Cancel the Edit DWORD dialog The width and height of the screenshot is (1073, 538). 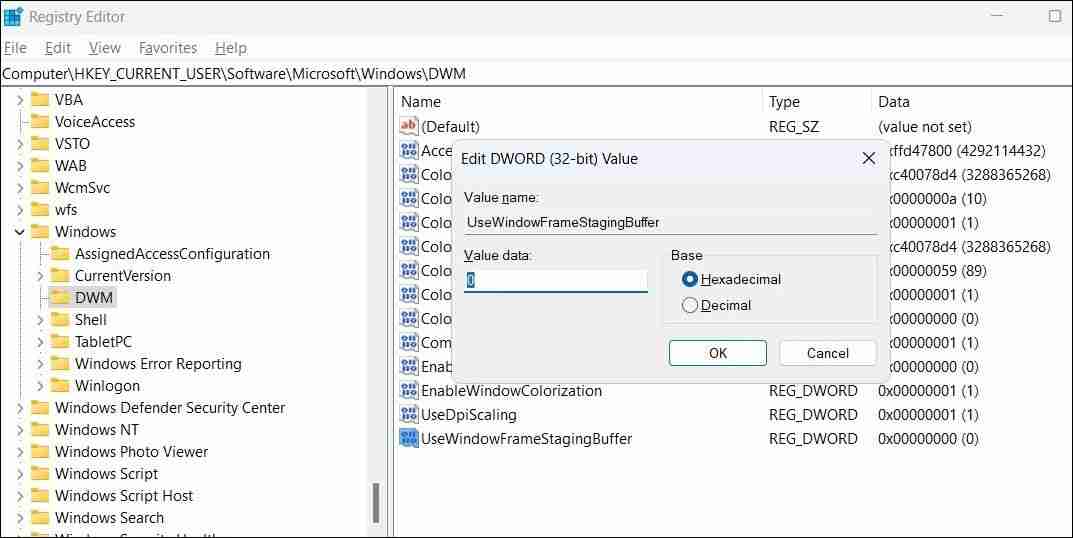point(827,353)
